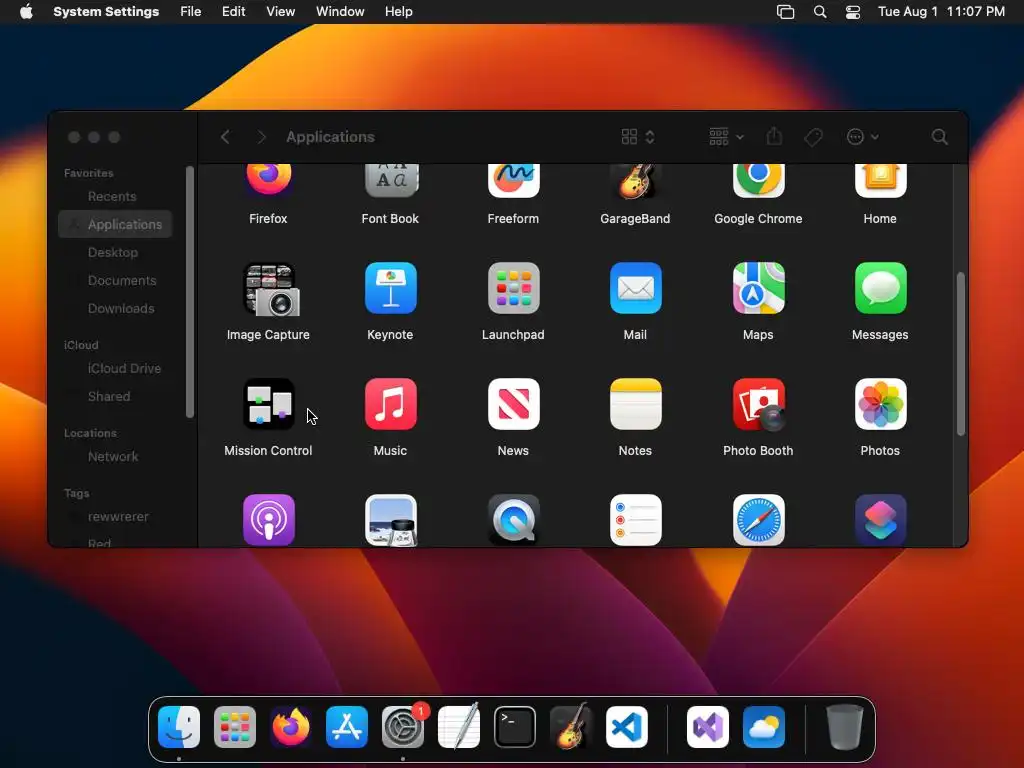Open the Photos app icon
Screen dimensions: 1024x768
click(x=880, y=404)
